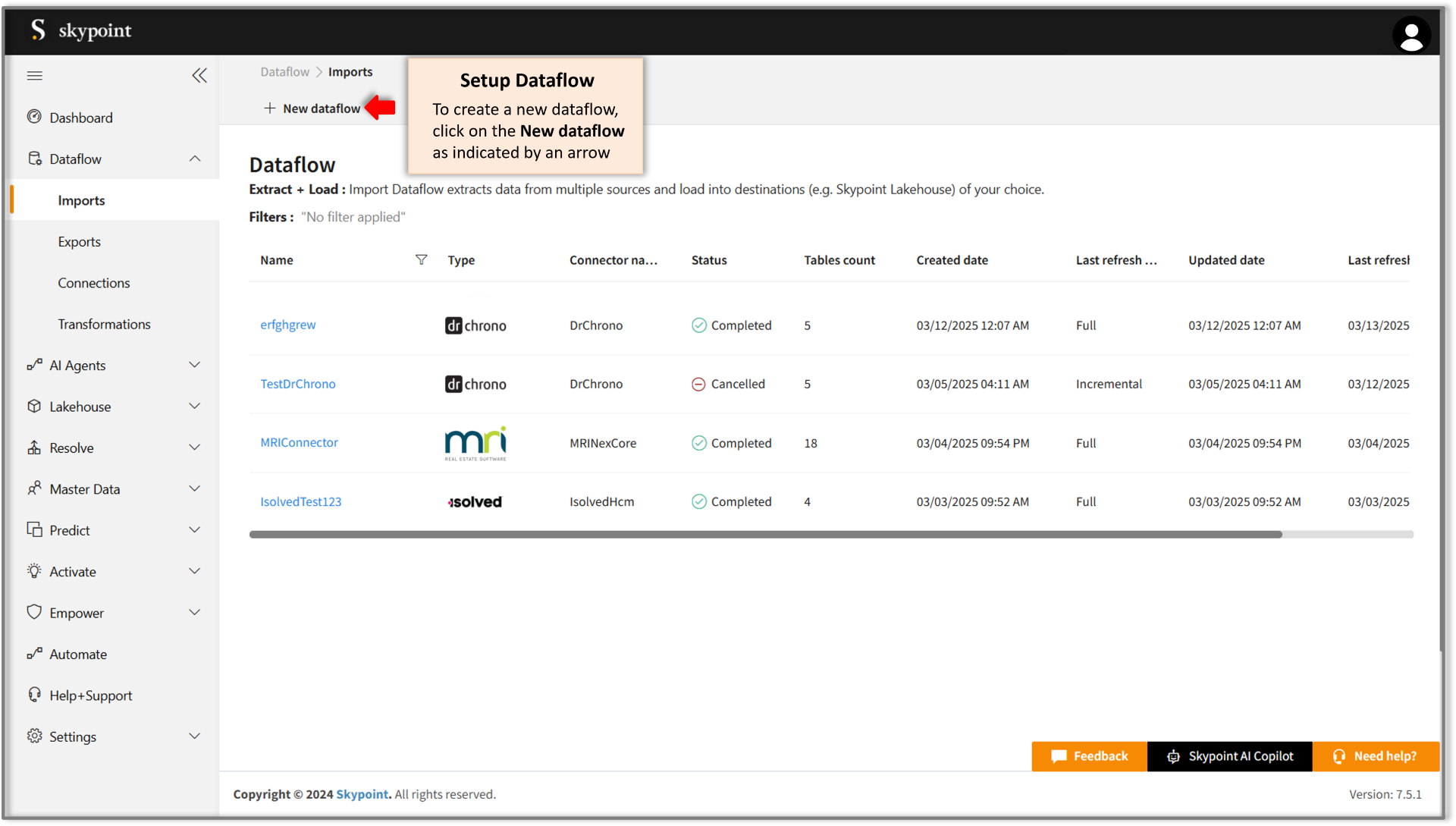Collapse the sidebar with the double chevron

click(199, 75)
